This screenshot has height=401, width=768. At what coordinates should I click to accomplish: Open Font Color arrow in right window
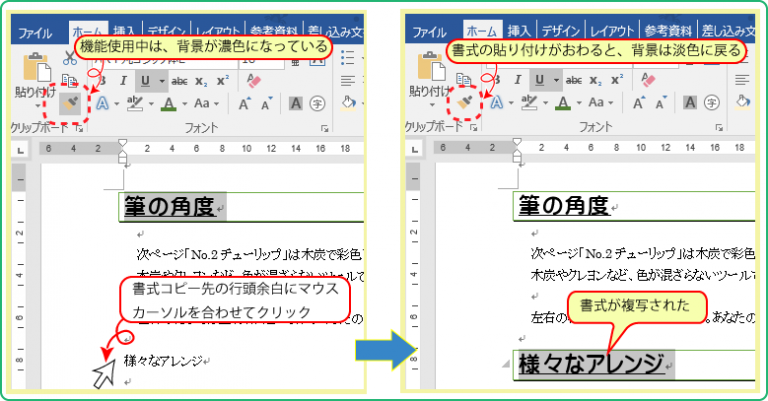click(579, 103)
